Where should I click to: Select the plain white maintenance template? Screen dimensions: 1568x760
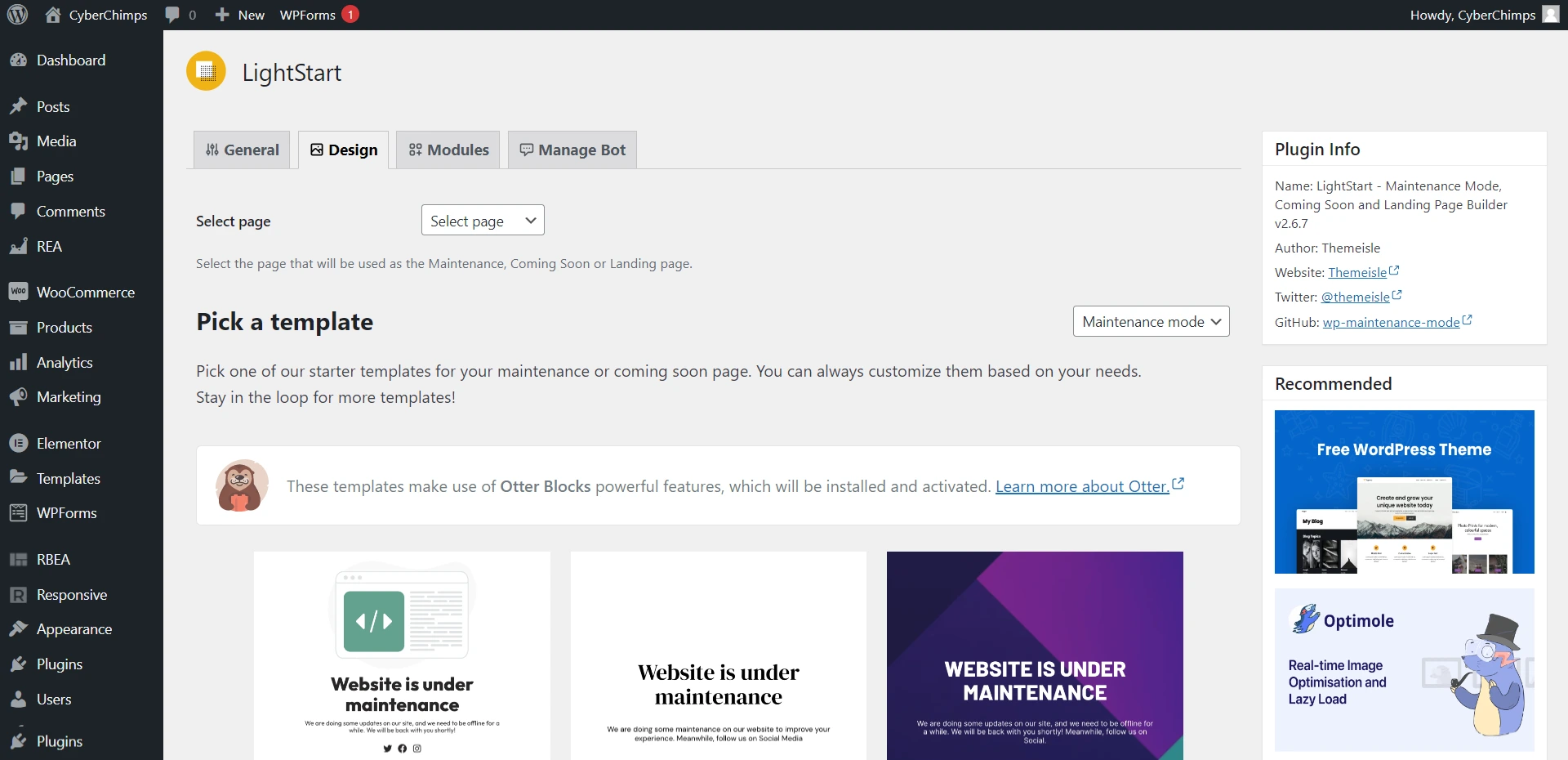719,655
